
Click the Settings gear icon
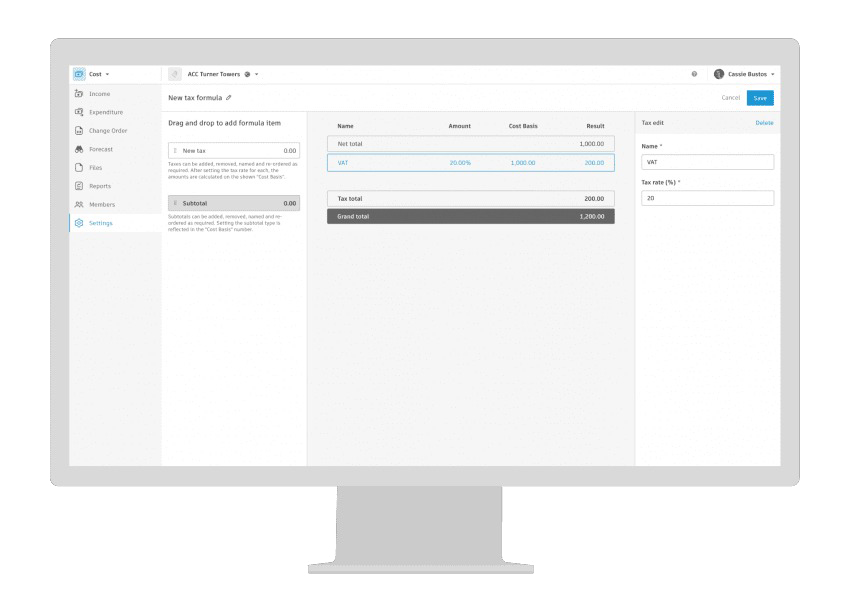(79, 223)
